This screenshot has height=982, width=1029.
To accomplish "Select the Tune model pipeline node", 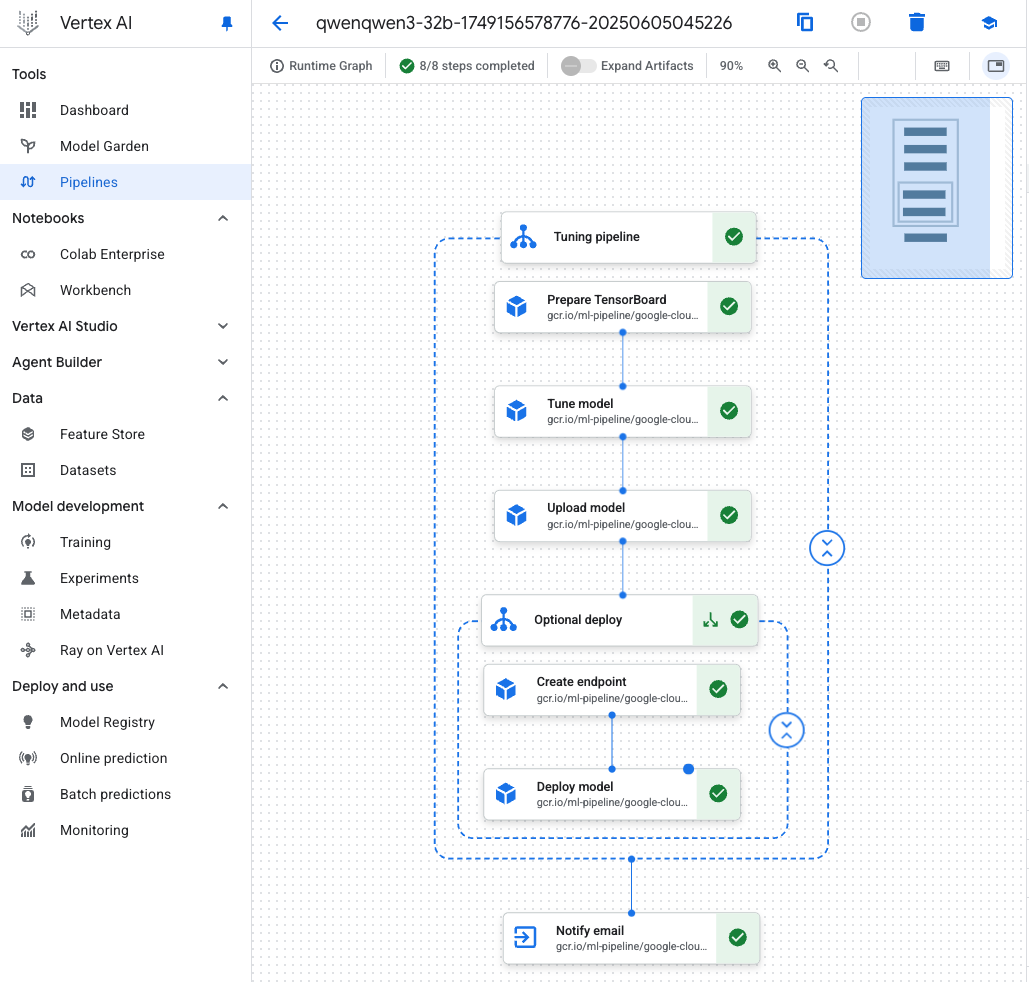I will 622,412.
